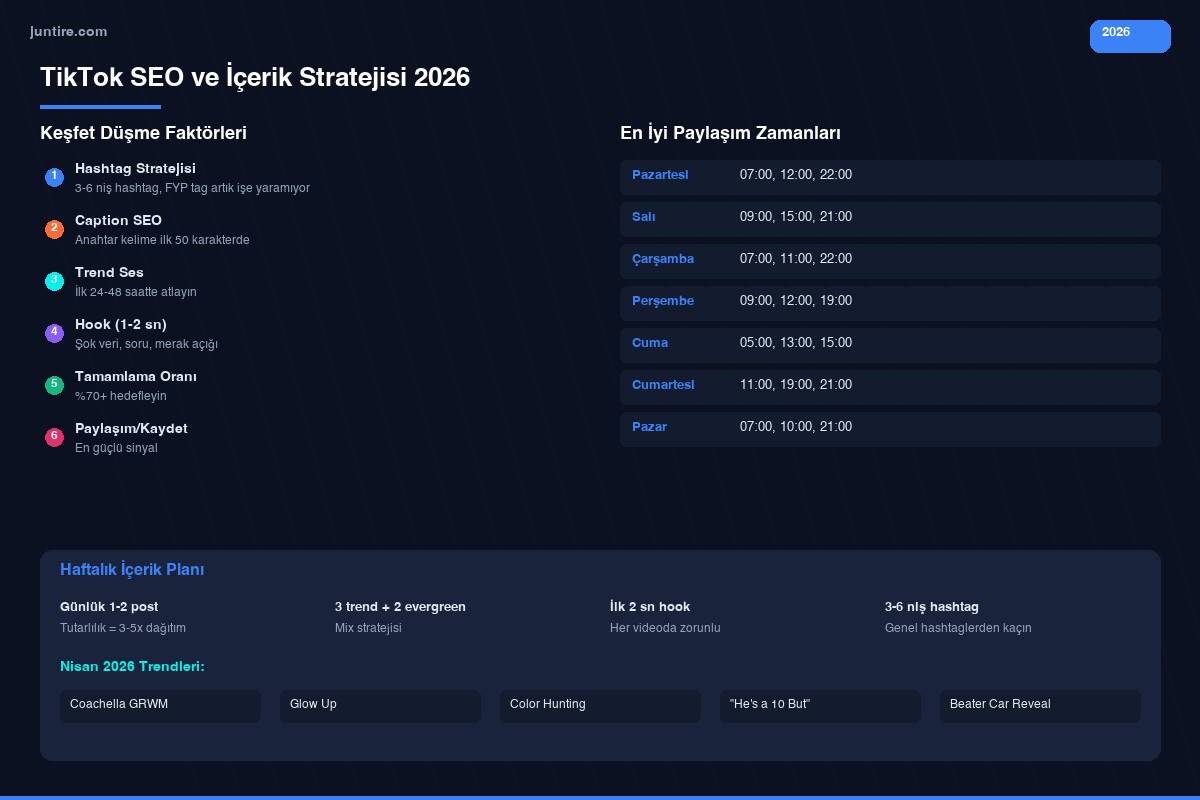Click the times 07:00, 10:00, 21:00
1200x800 pixels.
[796, 428]
